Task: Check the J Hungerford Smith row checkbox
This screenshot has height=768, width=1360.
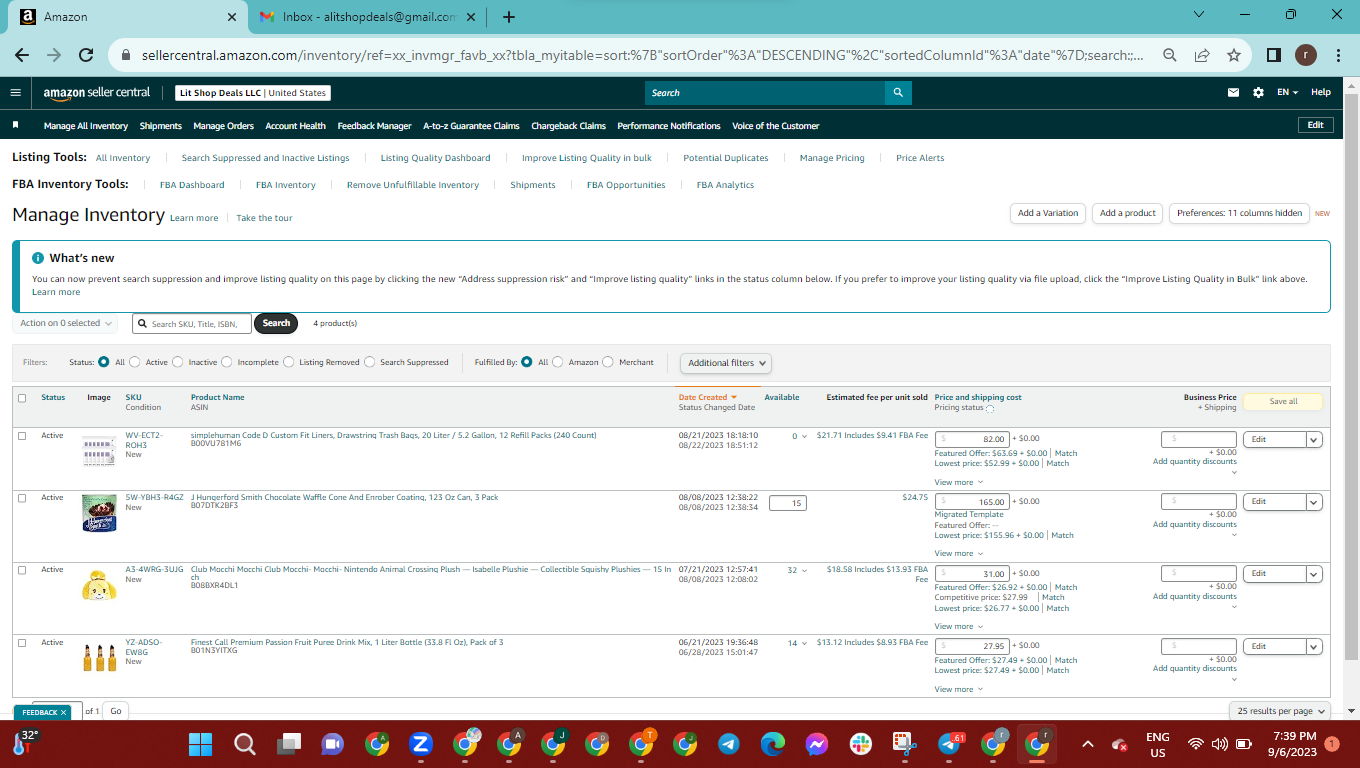Action: tap(22, 498)
